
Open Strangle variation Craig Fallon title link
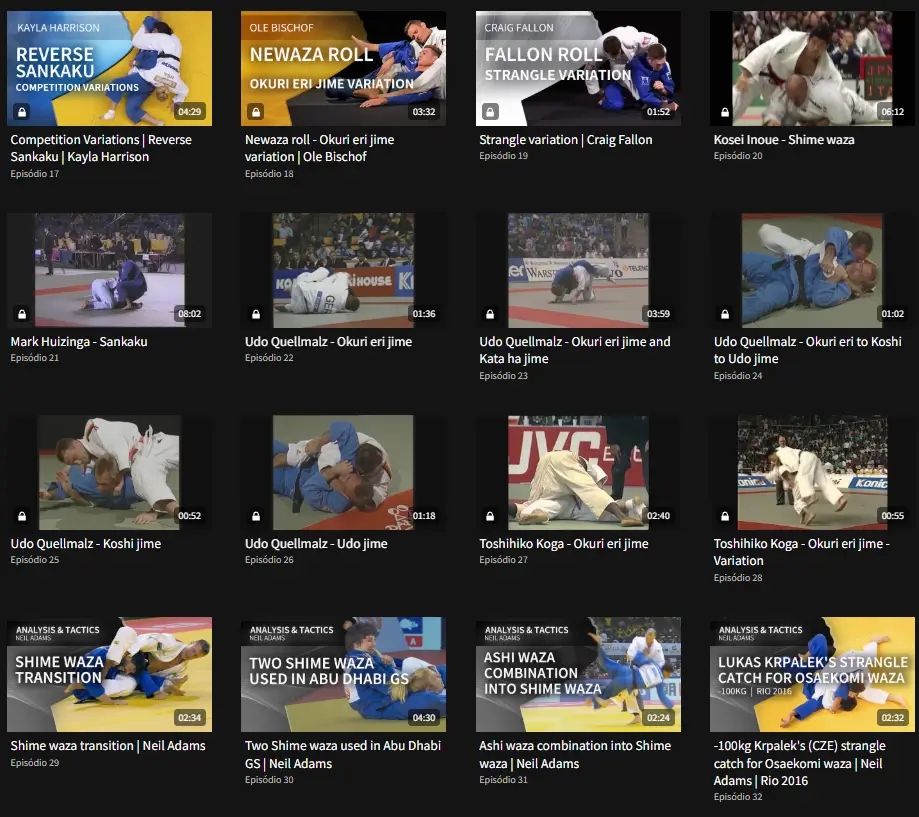(x=566, y=139)
